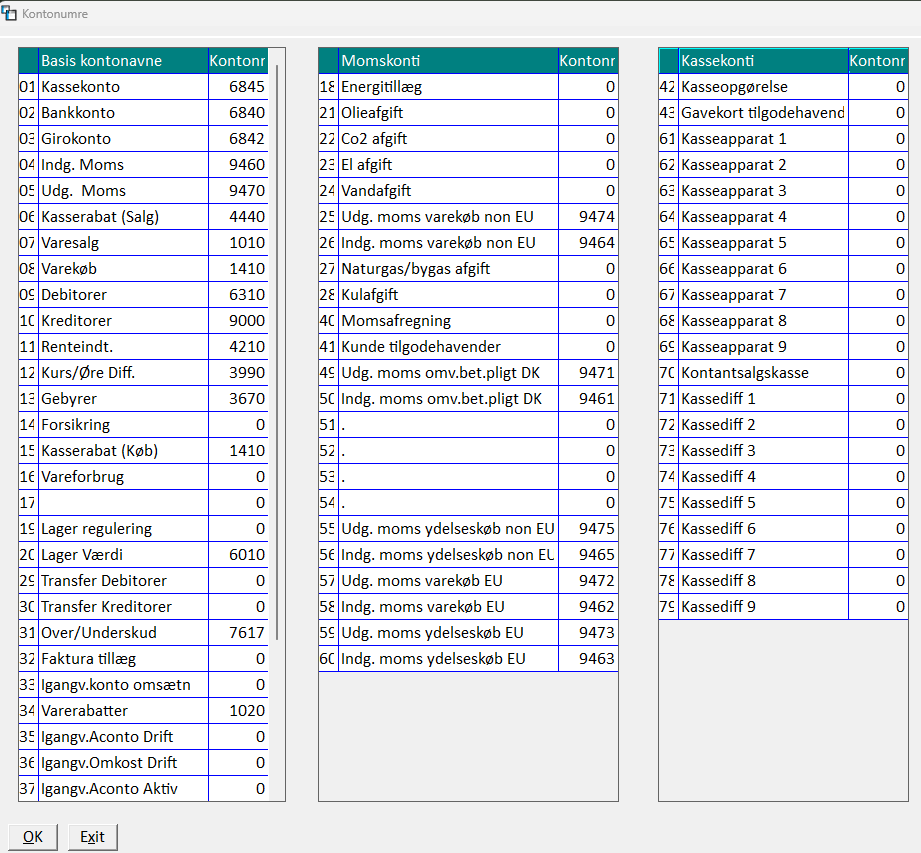Select the Kasseopgørelse row
Screen dimensions: 921x853
[784, 87]
